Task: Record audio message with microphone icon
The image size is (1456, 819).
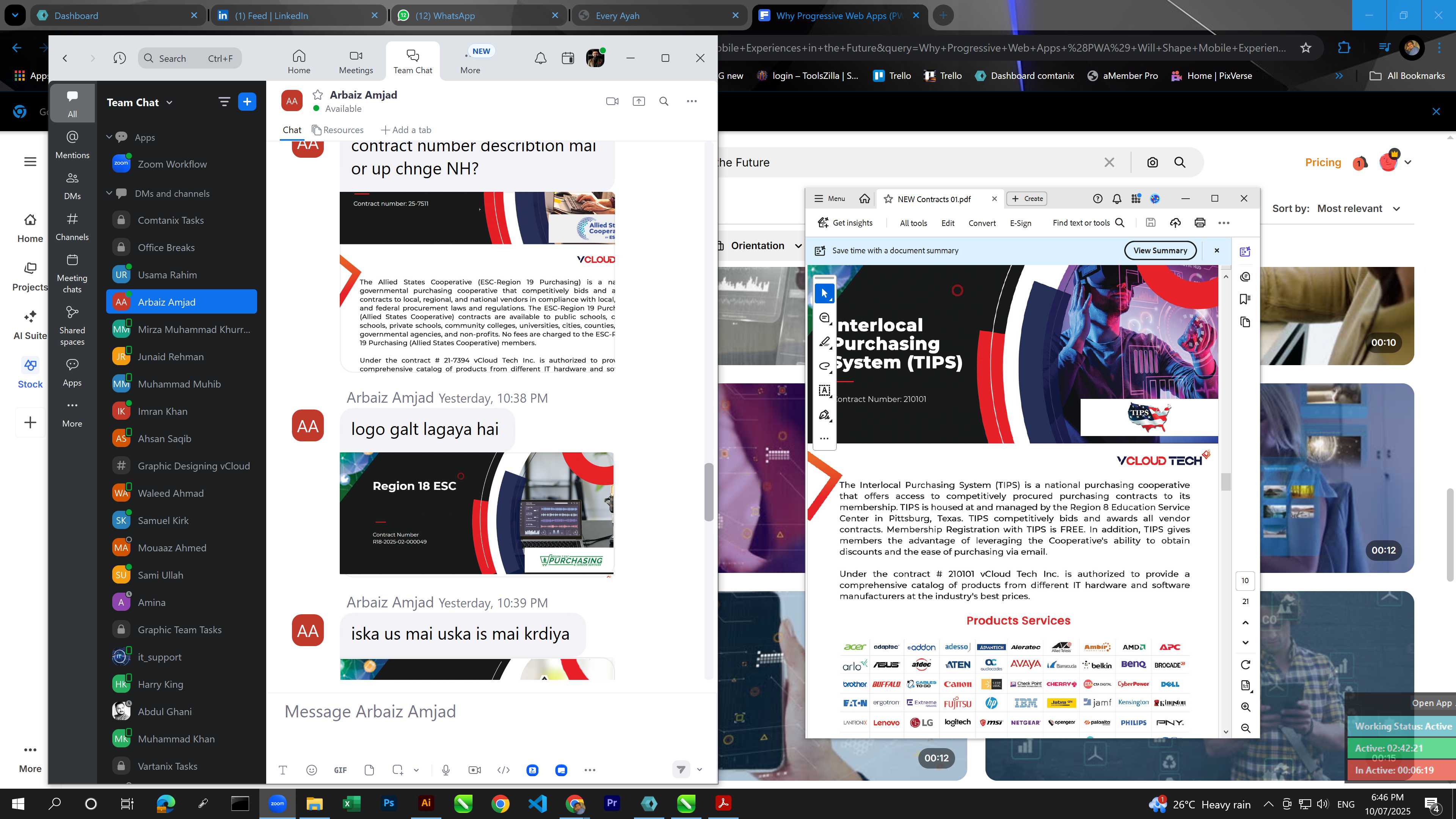Action: (446, 770)
